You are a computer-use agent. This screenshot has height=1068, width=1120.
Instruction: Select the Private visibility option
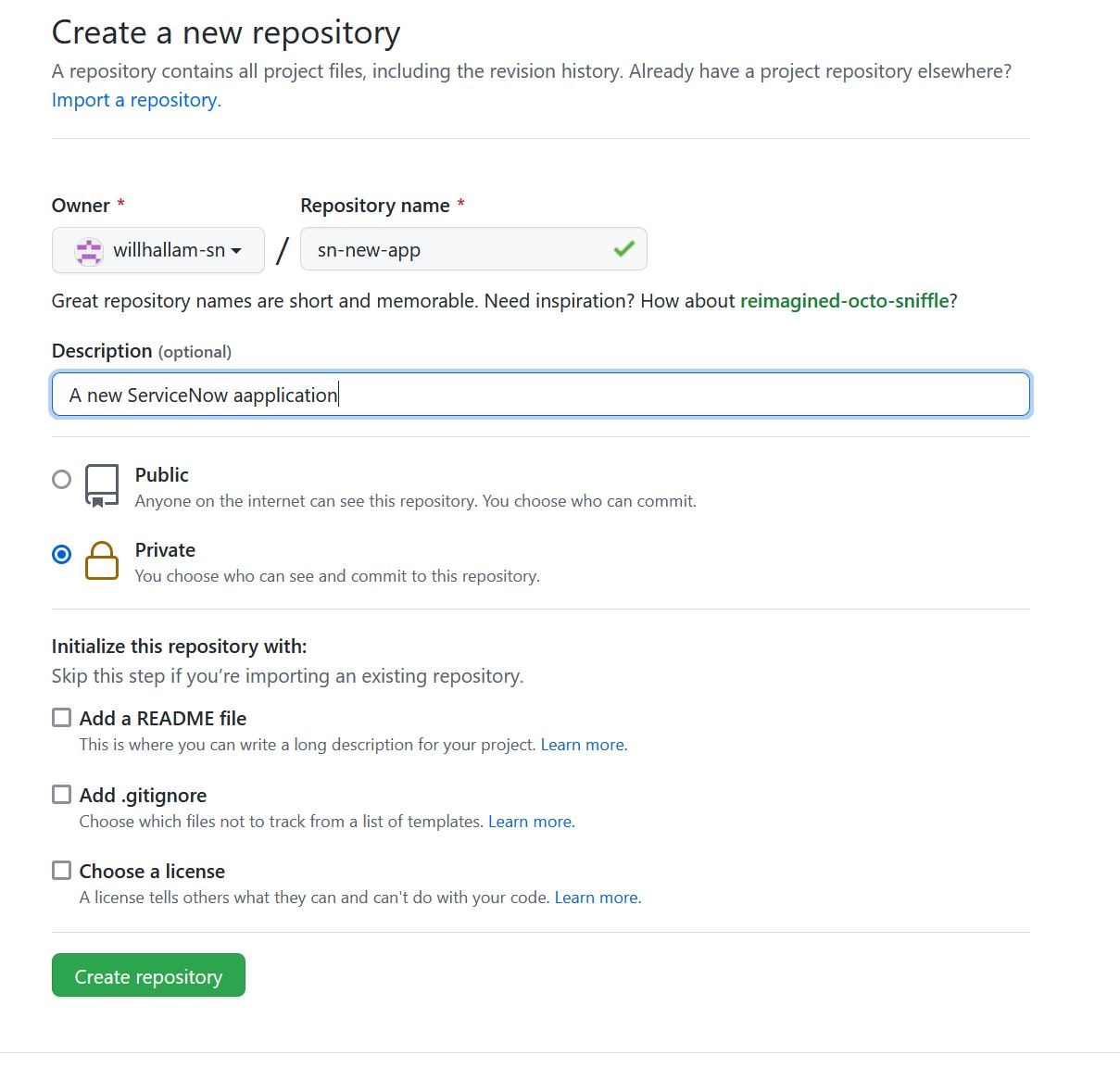[x=61, y=554]
